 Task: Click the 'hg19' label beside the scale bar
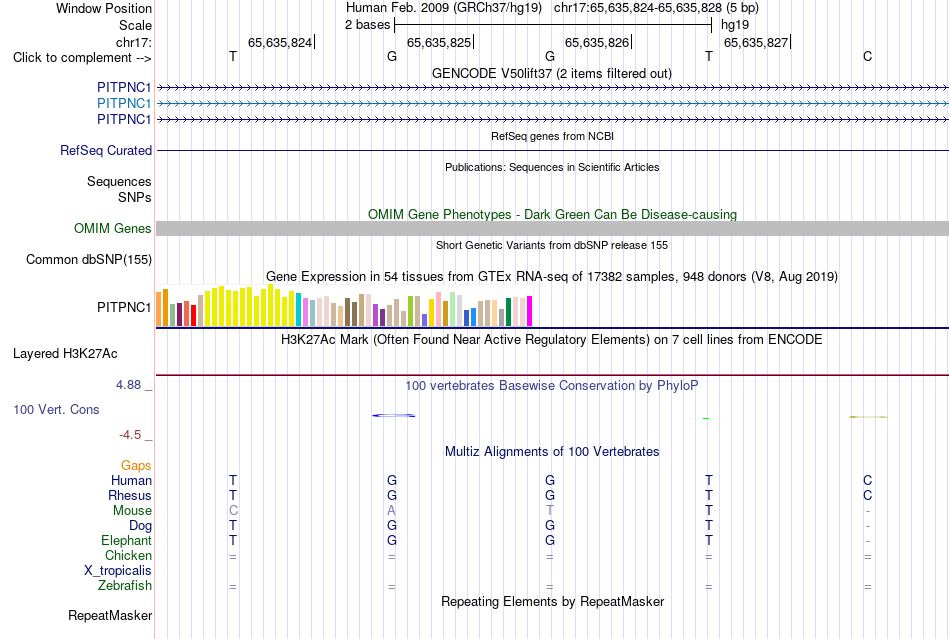pos(735,25)
